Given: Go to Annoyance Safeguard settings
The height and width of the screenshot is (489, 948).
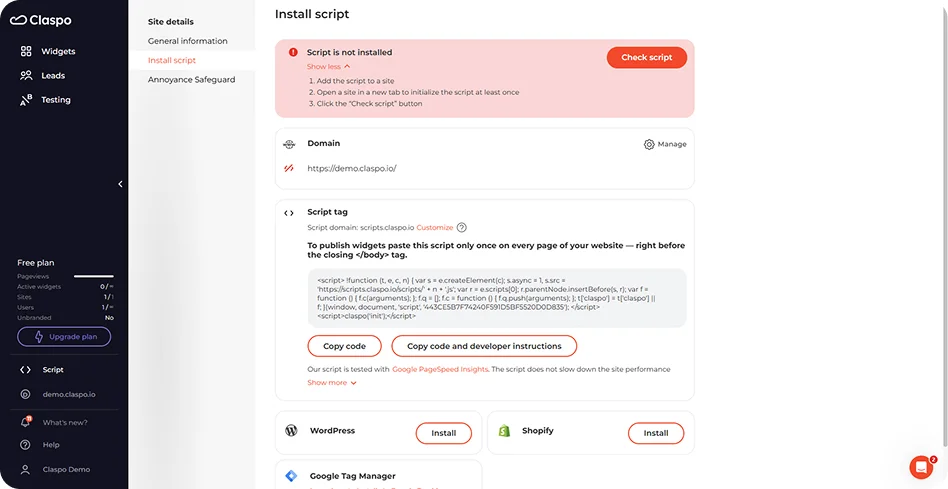Looking at the screenshot, I should pyautogui.click(x=191, y=79).
